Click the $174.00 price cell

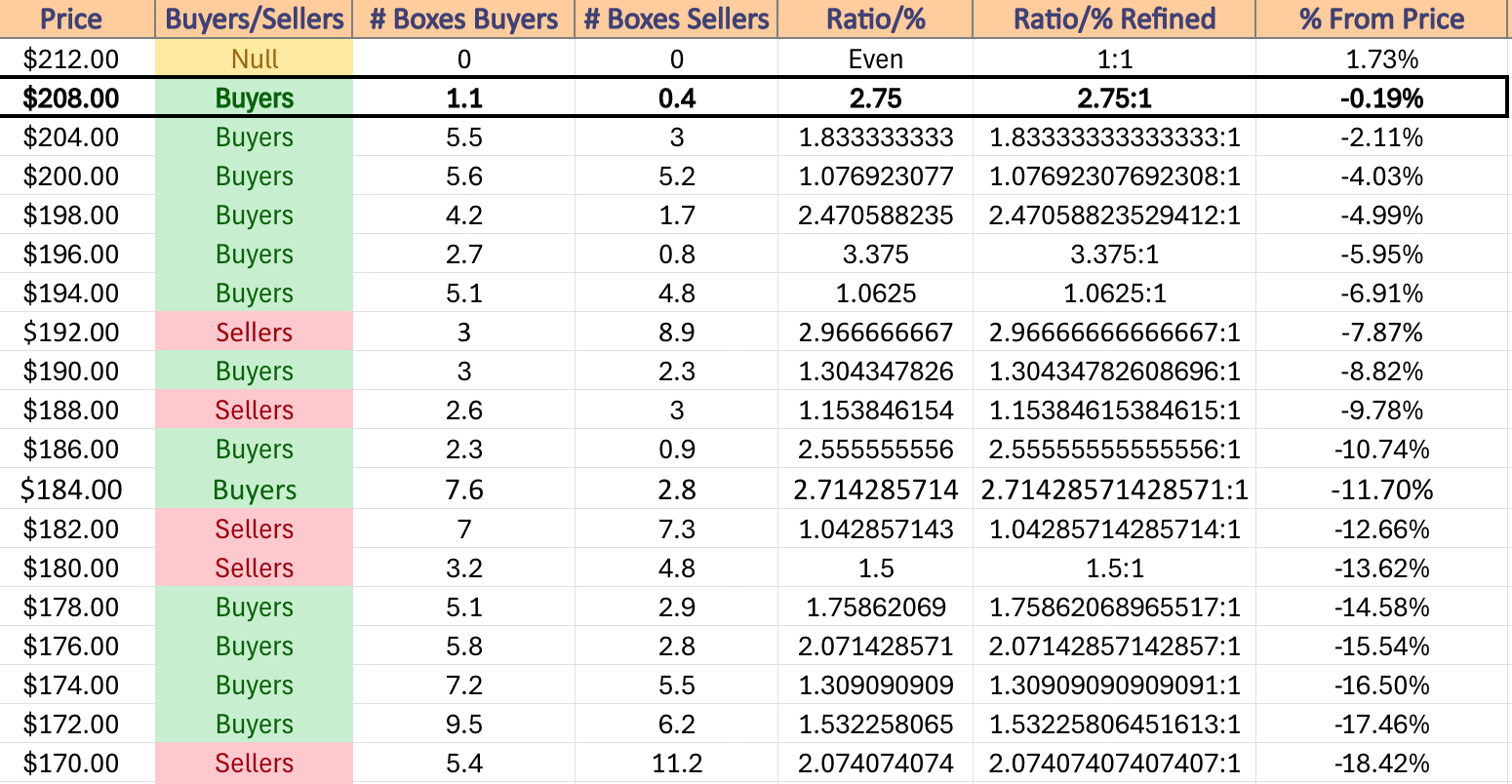(77, 685)
